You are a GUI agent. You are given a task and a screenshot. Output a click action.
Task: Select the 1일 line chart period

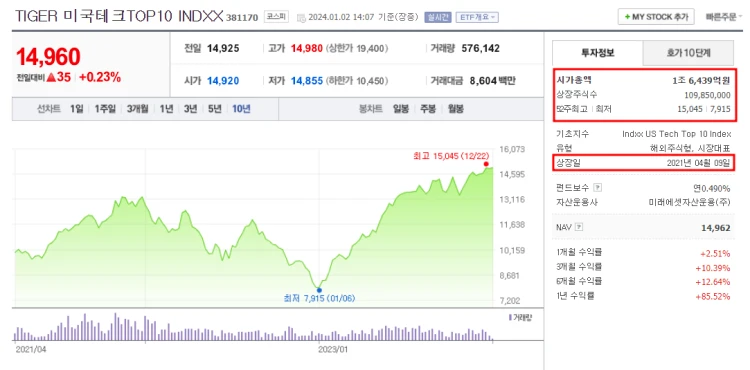[x=76, y=109]
